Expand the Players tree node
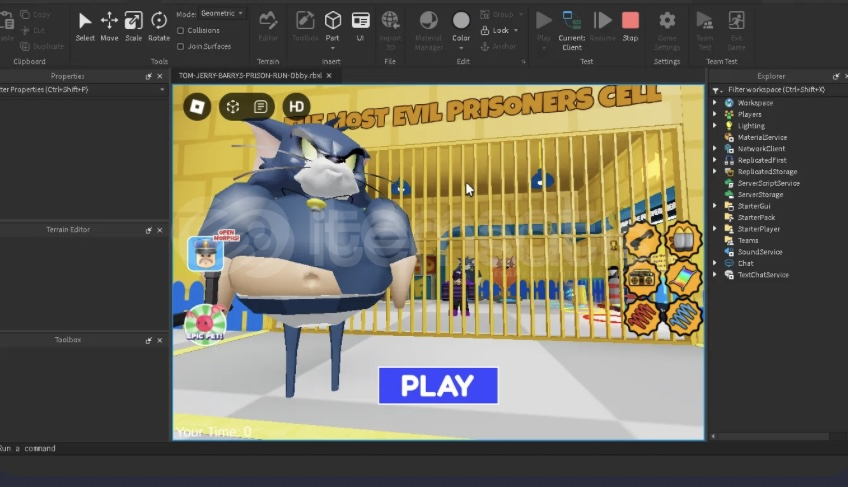Viewport: 848px width, 487px height. point(715,114)
